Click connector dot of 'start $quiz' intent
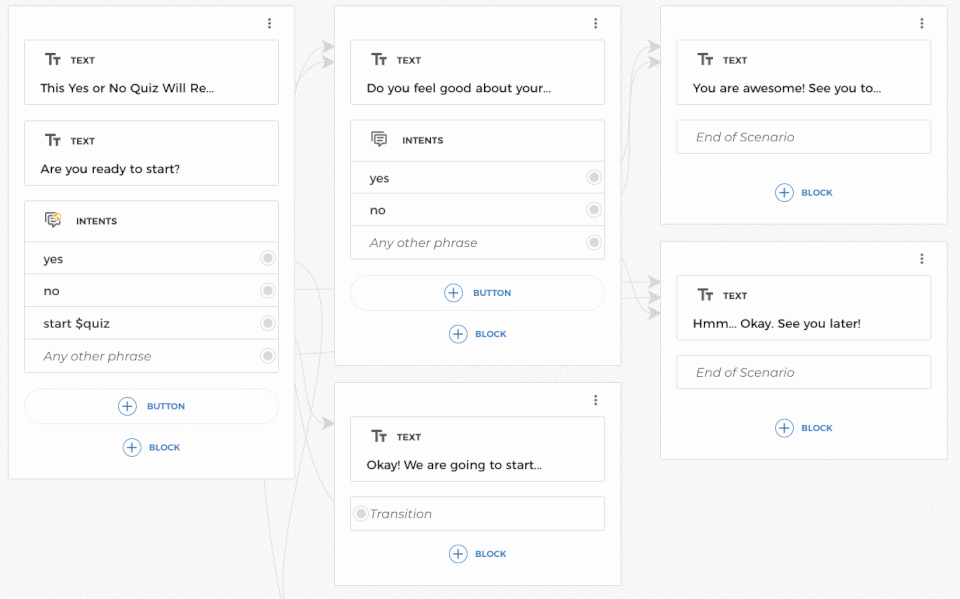 pos(267,323)
